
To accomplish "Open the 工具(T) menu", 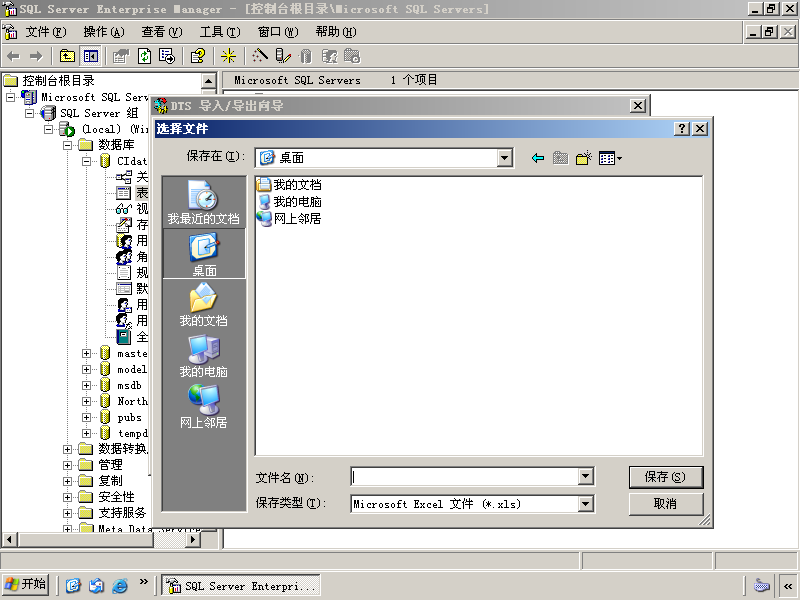I will pos(220,32).
